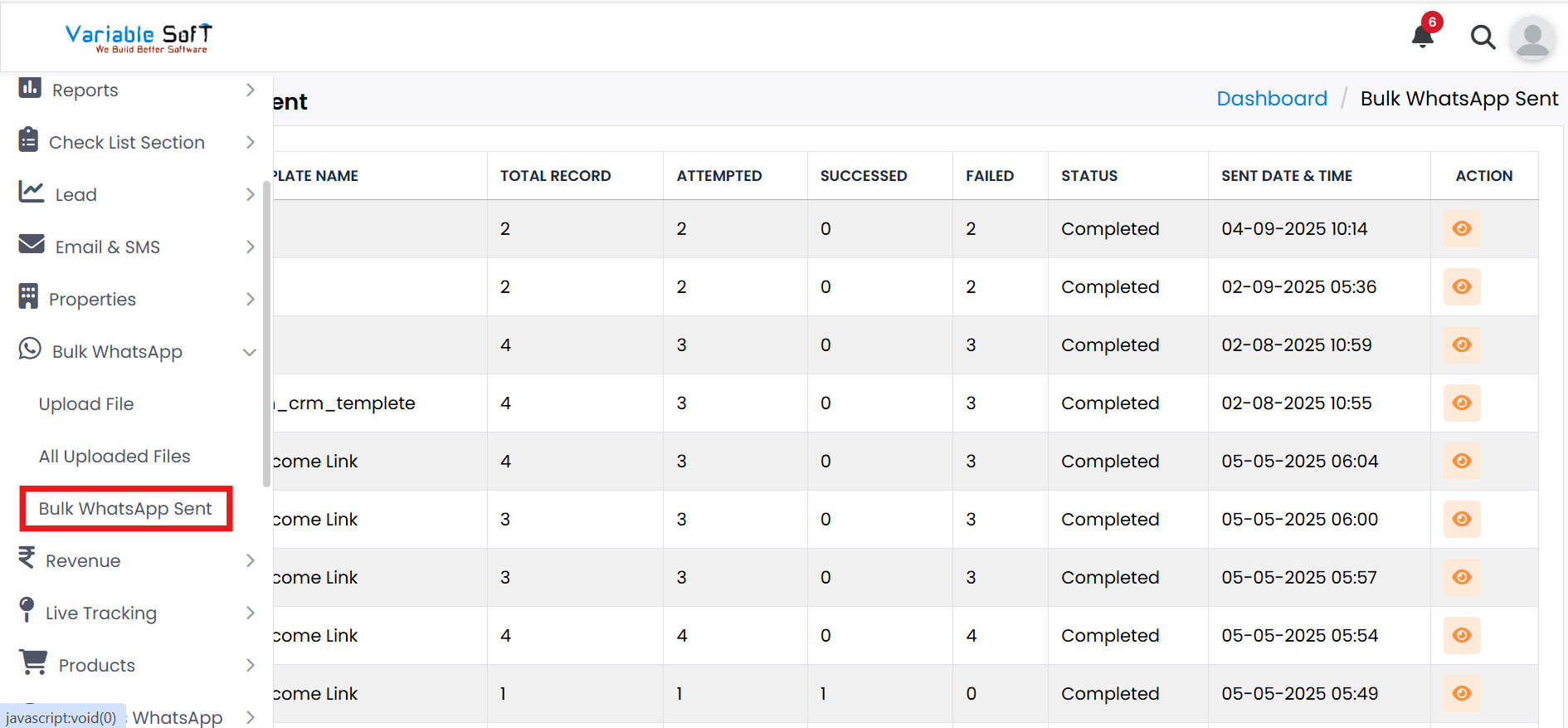Expand the Reports menu chevron
This screenshot has height=728, width=1568.
click(x=250, y=90)
